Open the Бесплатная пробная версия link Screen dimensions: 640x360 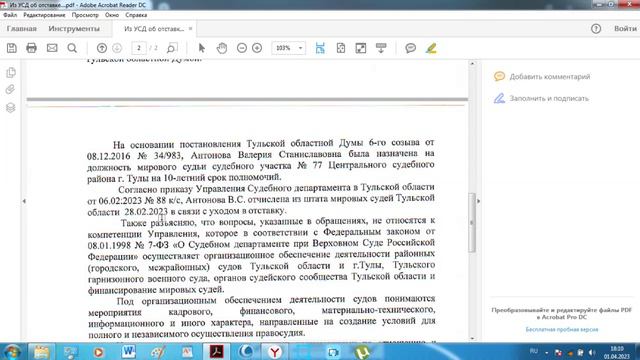coord(562,329)
